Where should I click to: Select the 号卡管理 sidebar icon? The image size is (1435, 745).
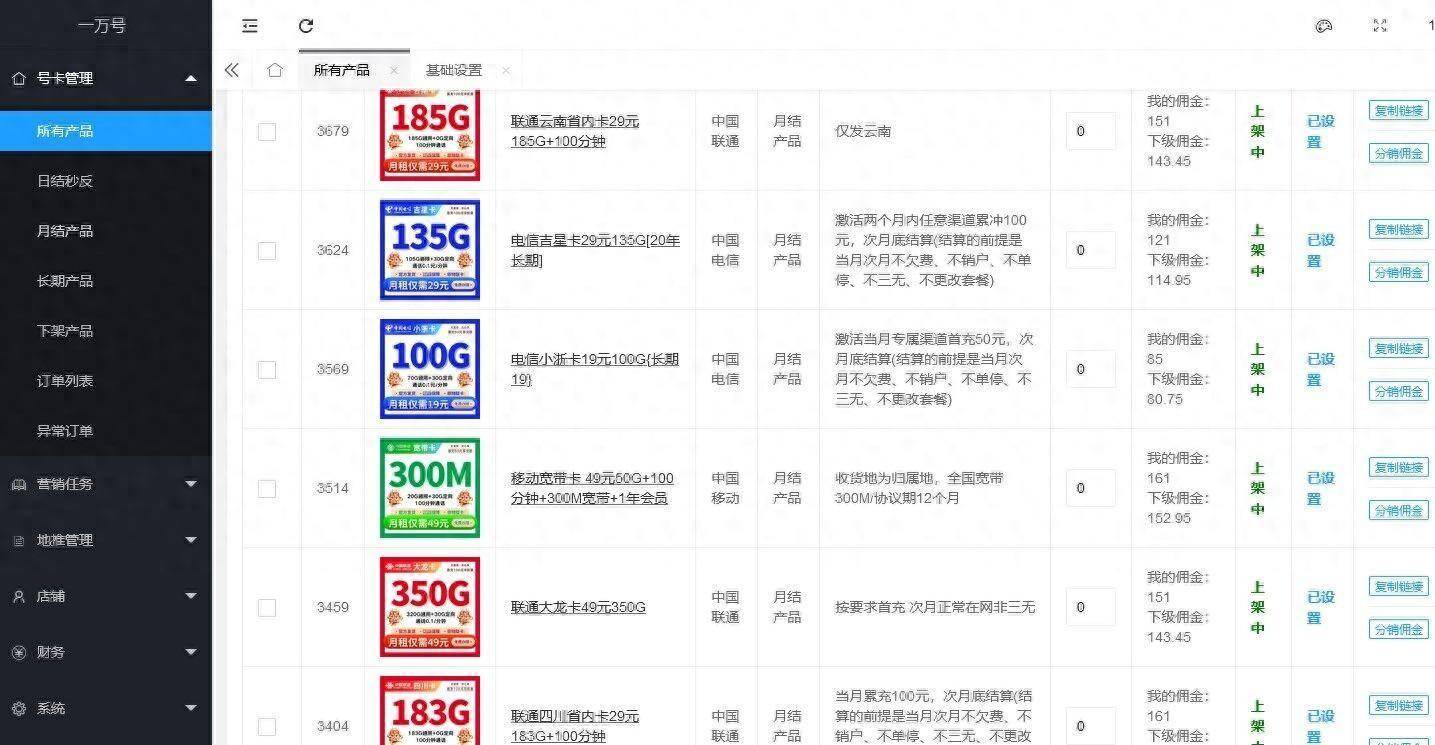pos(18,77)
